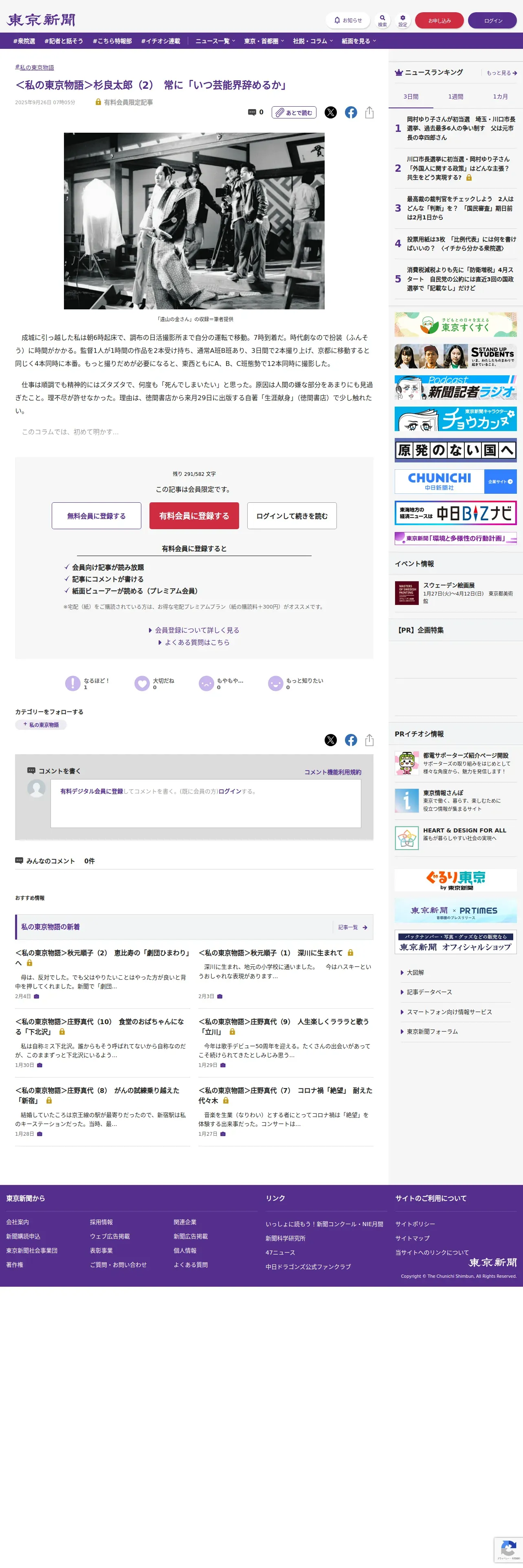Click ログインして続きを読む
Image resolution: width=523 pixels, height=1568 pixels.
point(292,516)
